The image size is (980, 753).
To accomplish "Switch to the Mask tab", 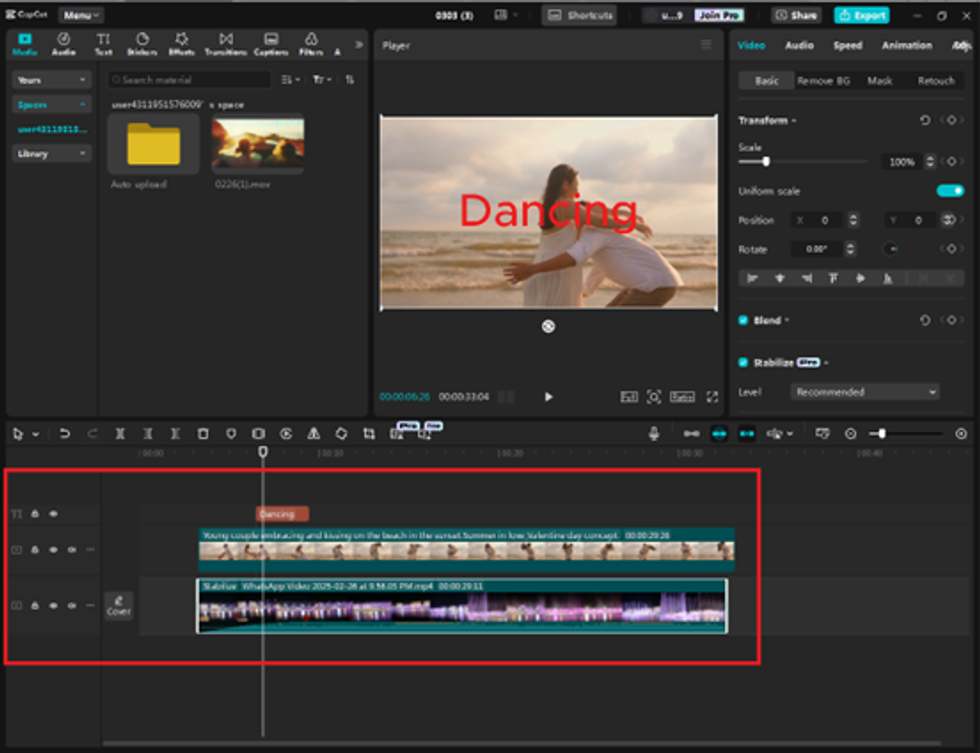I will point(879,81).
